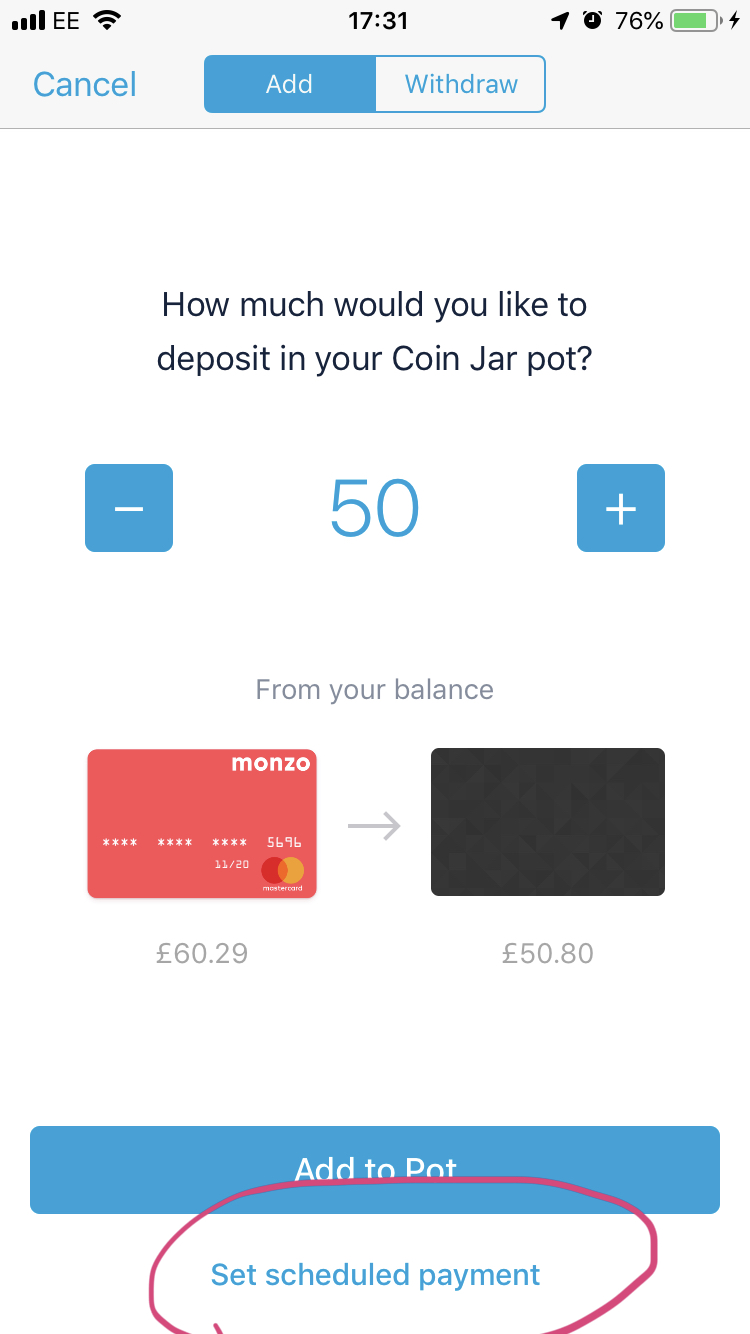This screenshot has width=750, height=1334.
Task: Tap the red Monzo card image
Action: coord(202,823)
